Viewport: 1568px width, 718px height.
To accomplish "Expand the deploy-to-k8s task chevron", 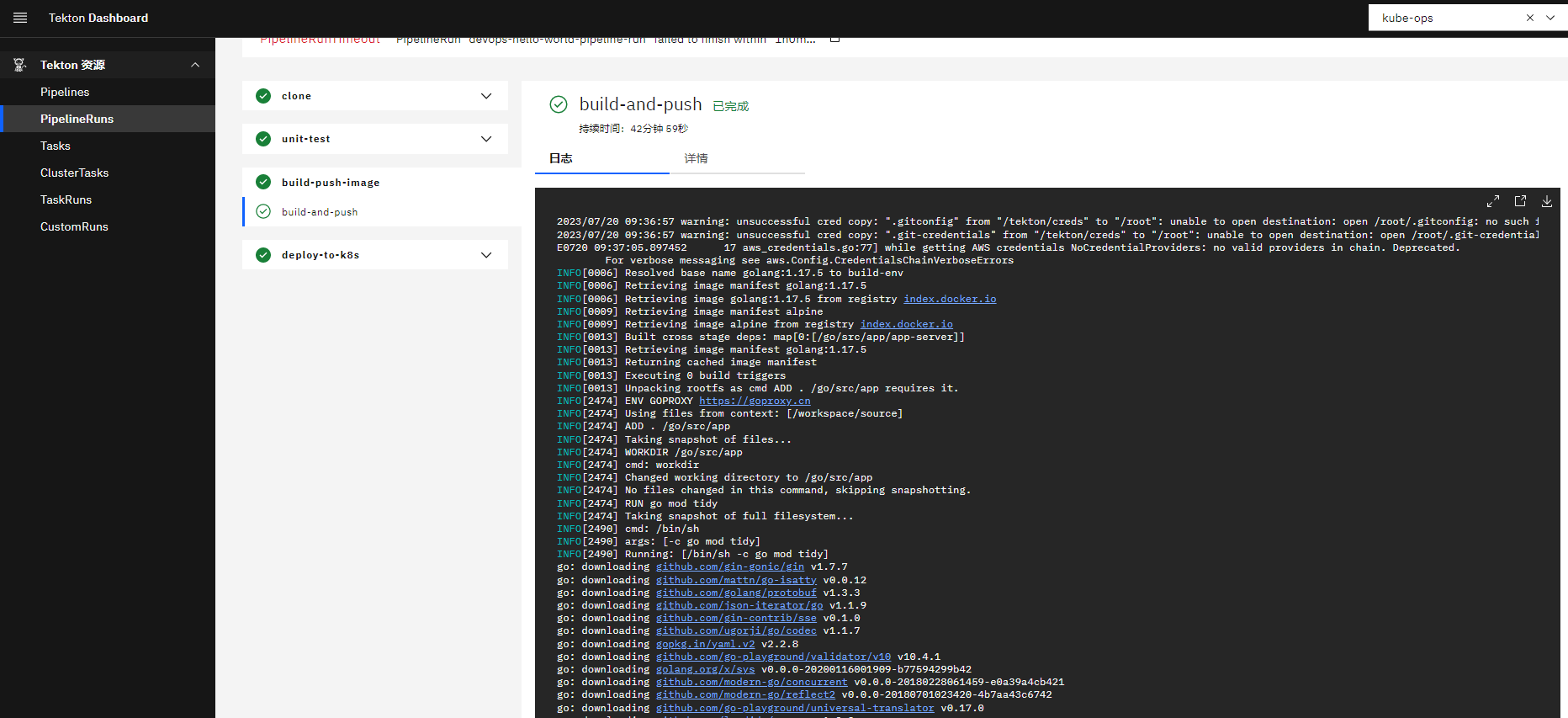I will click(486, 255).
